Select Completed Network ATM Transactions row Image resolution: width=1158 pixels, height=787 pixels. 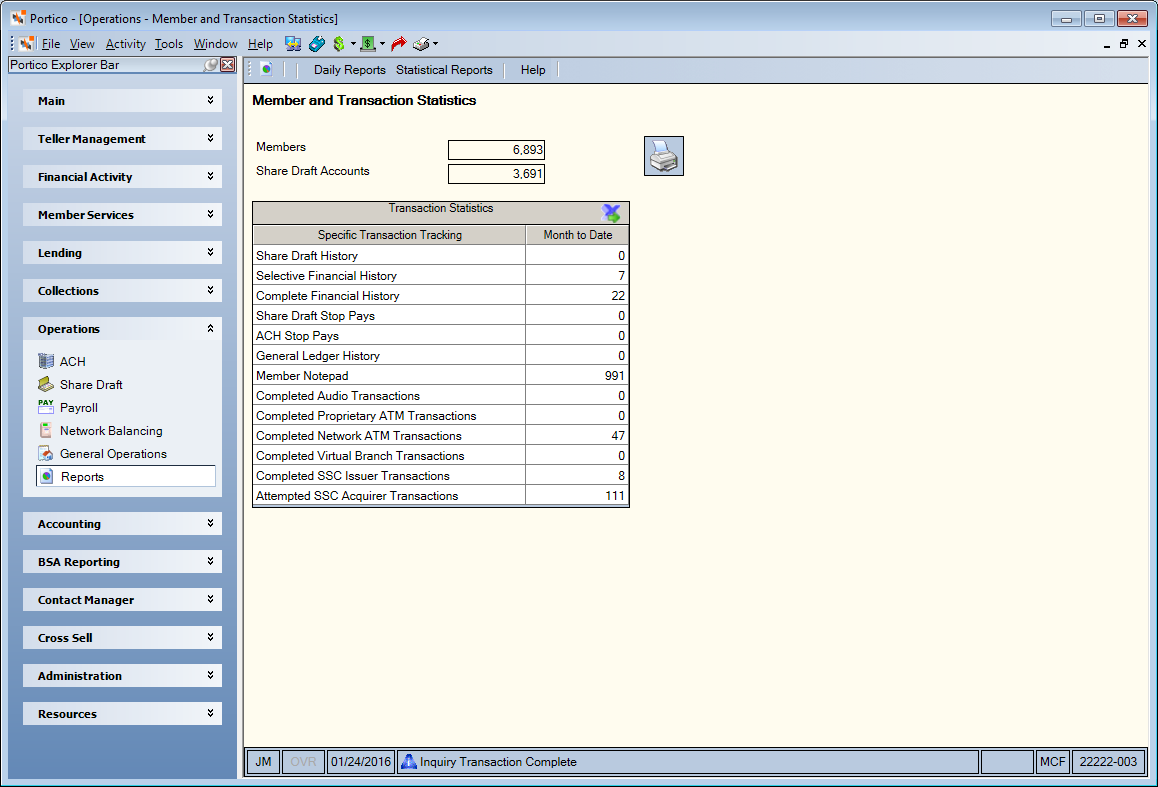(441, 436)
